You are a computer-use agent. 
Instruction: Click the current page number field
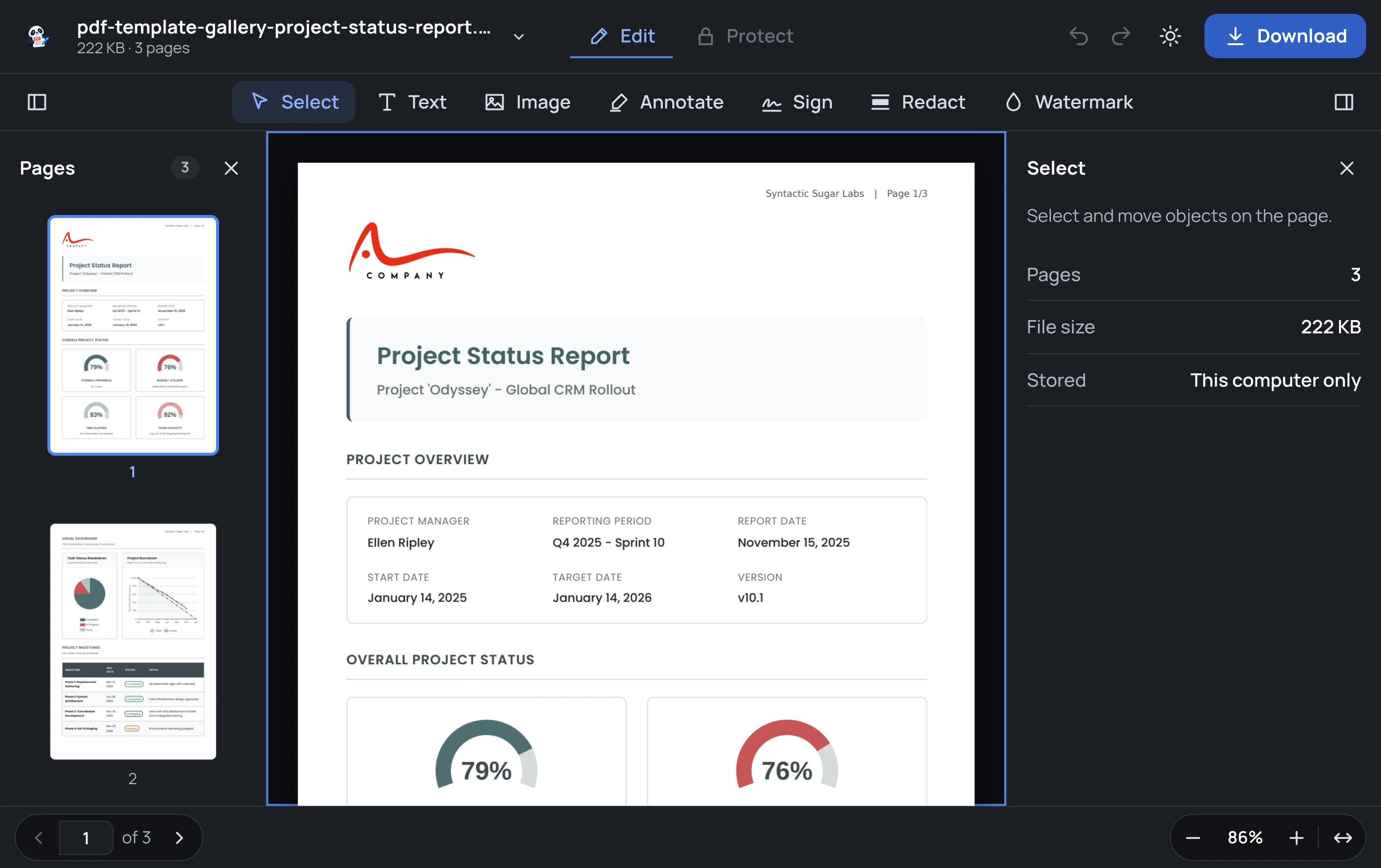coord(86,837)
